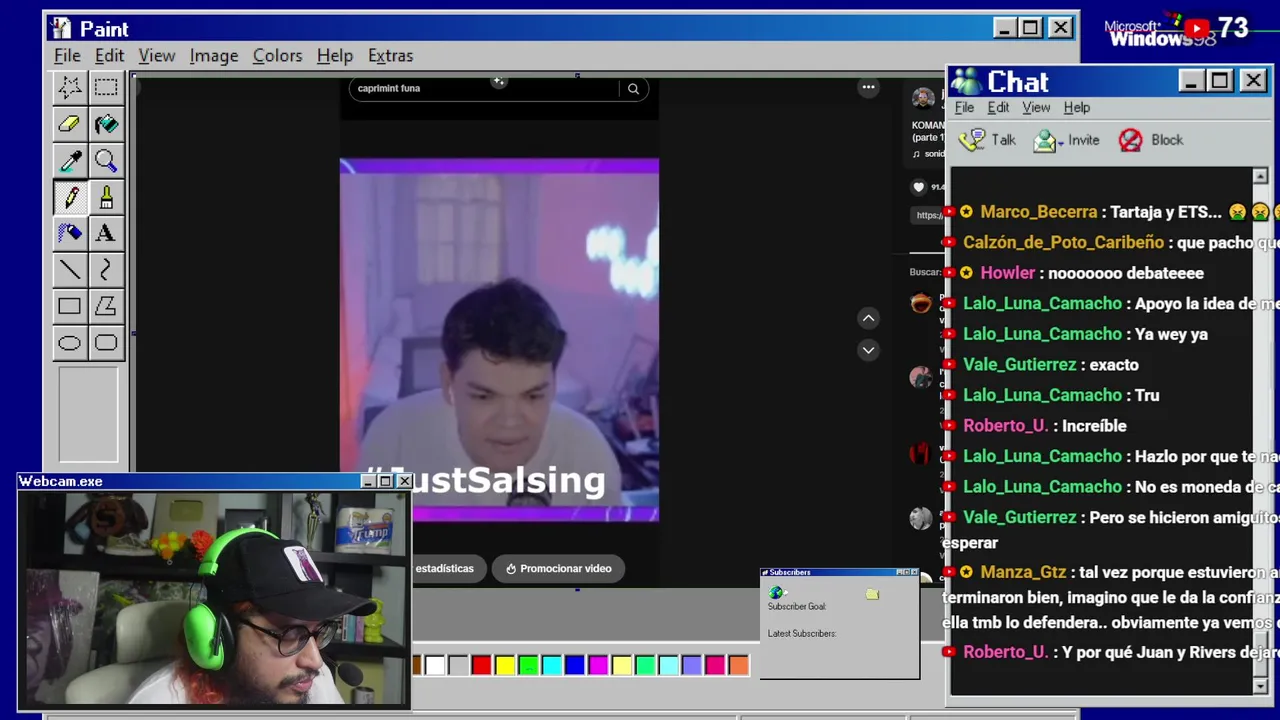The image size is (1280, 720).
Task: Click the Latest Subscribers label
Action: 802,634
